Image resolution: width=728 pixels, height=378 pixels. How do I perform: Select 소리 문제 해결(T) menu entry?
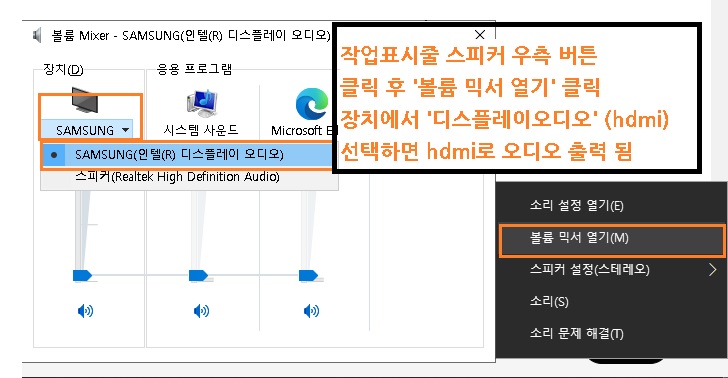[611, 333]
